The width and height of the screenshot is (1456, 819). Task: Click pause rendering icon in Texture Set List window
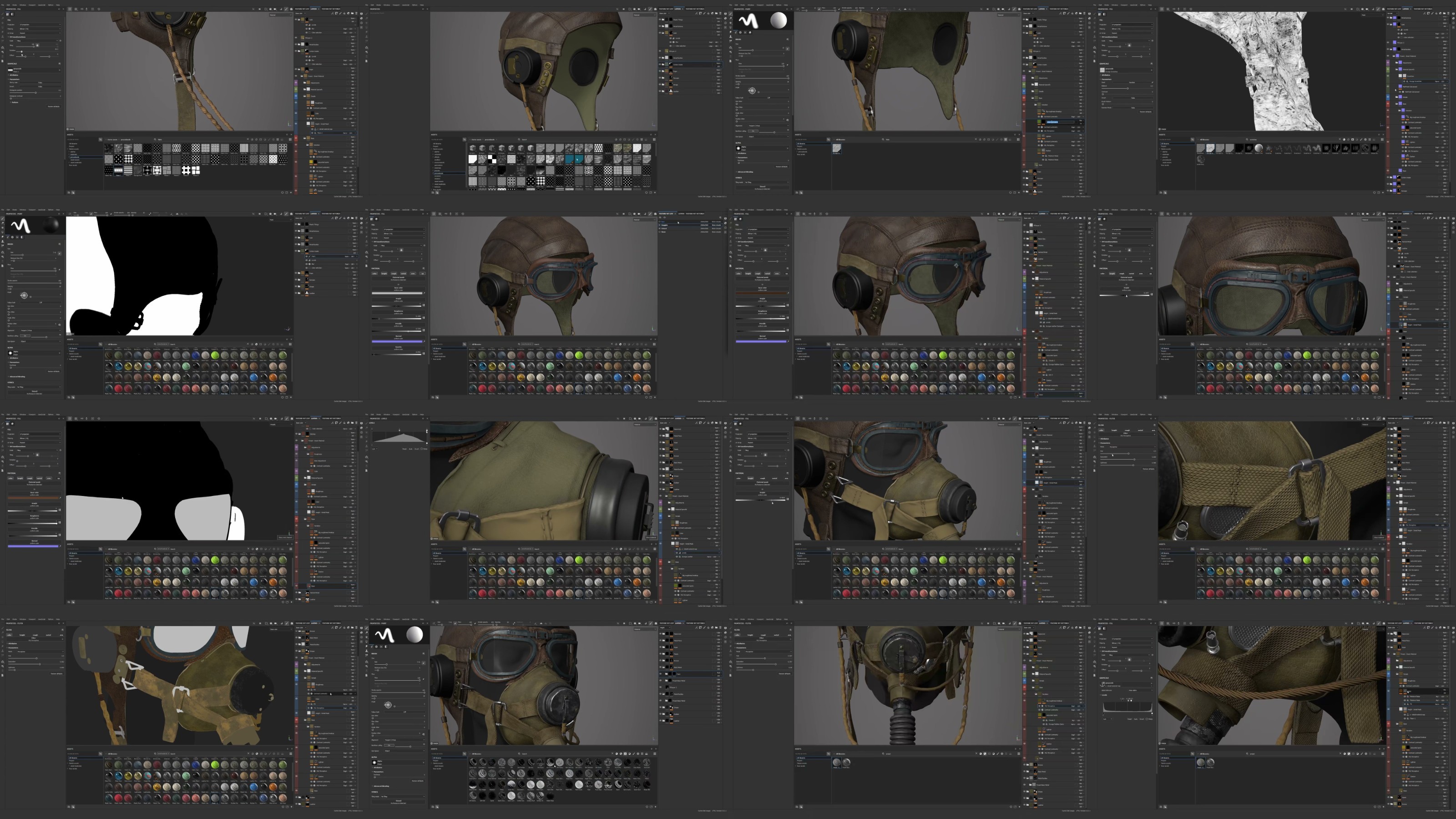pyautogui.click(x=624, y=214)
